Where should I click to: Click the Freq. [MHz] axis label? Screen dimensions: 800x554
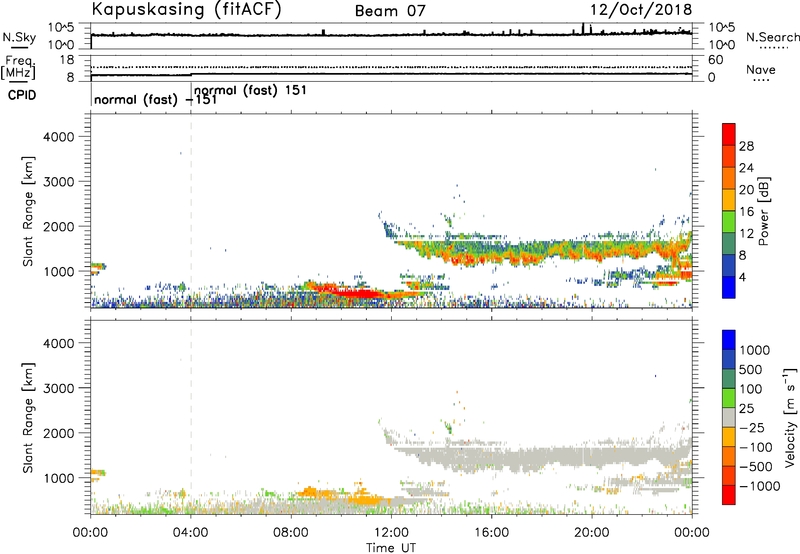pyautogui.click(x=19, y=67)
